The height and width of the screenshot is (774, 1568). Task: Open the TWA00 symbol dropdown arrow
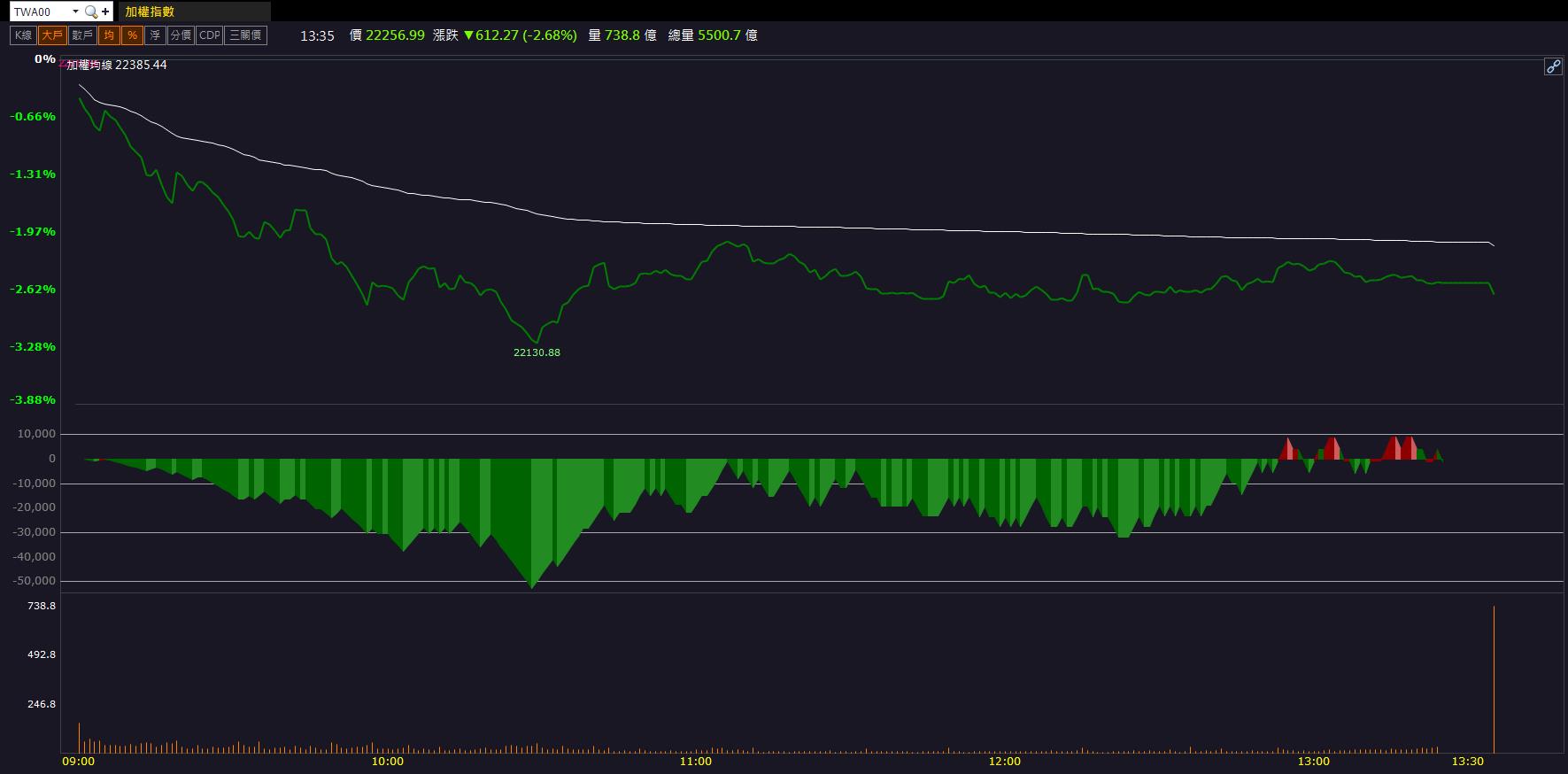(x=75, y=12)
